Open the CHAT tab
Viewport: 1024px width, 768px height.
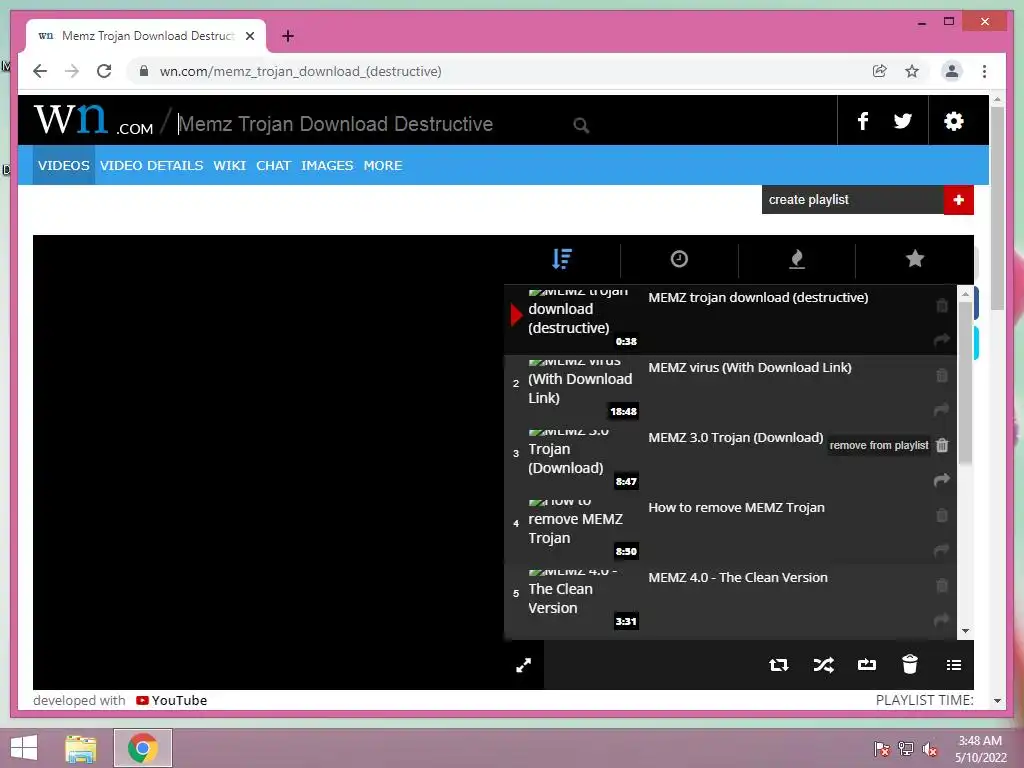[x=273, y=165]
